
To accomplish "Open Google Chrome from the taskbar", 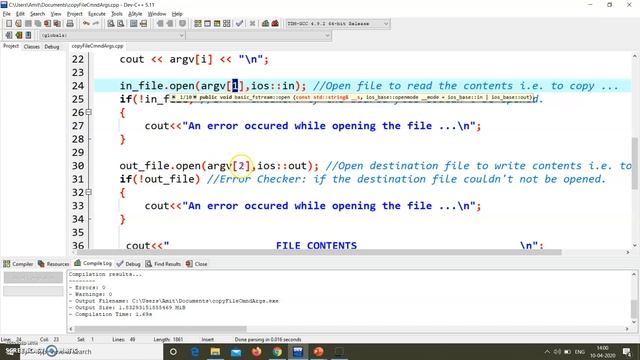I will click(277, 351).
